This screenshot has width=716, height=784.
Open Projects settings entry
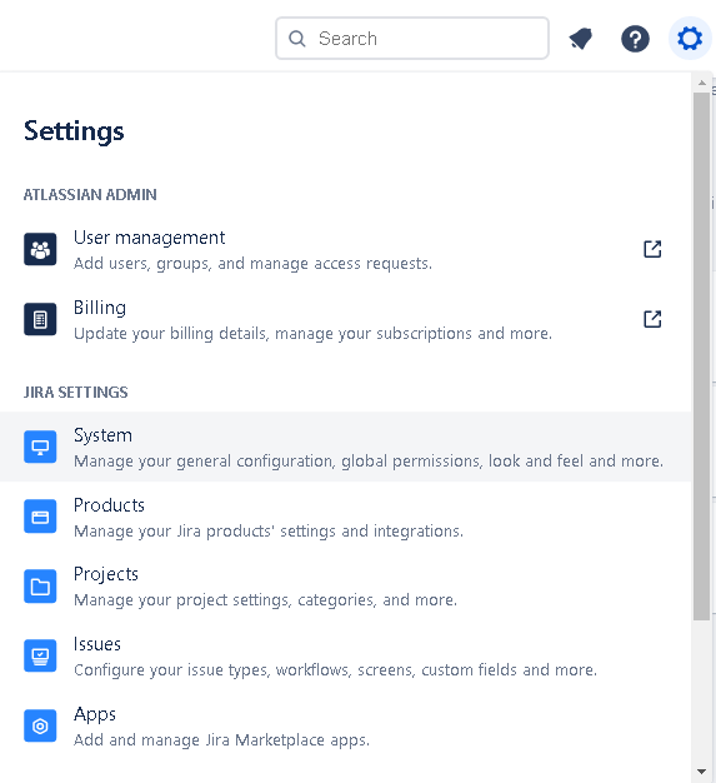coord(345,586)
